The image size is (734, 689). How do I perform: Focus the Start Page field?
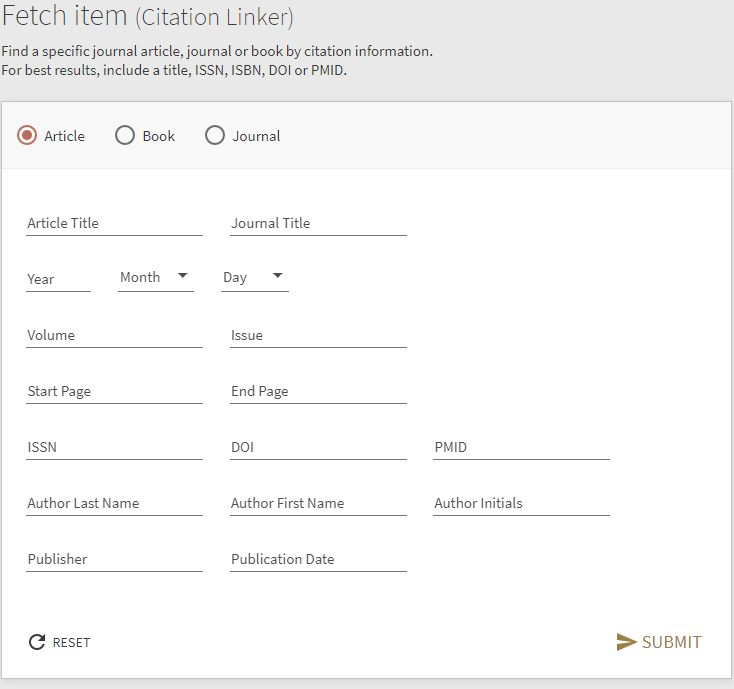click(114, 391)
